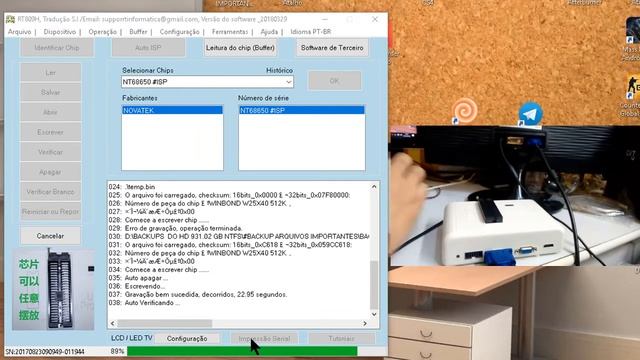Image resolution: width=640 pixels, height=360 pixels.
Task: Click the Impressão Serial button
Action: coord(264,338)
